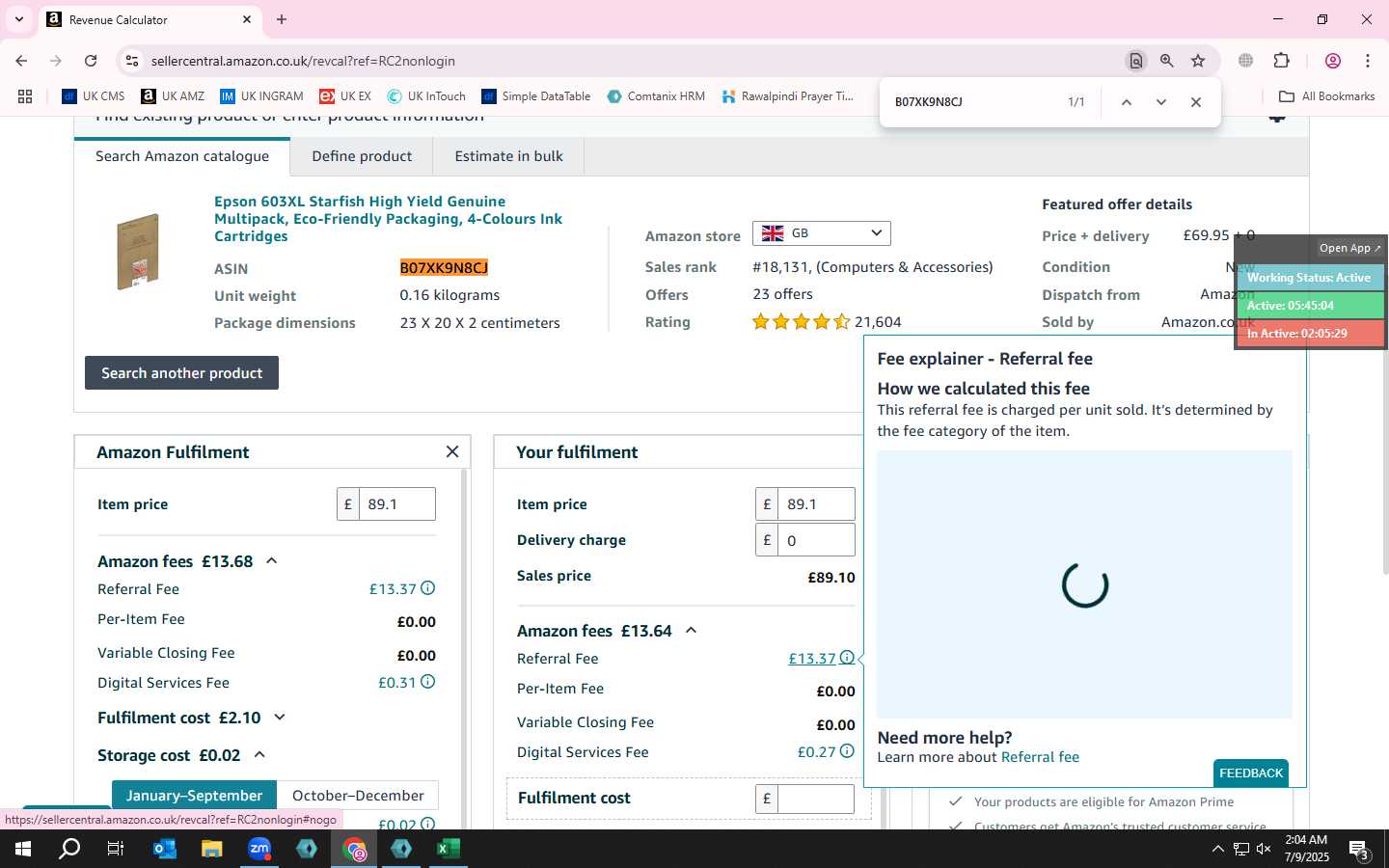Reload the Revenue Calculator page
Viewport: 1389px width, 868px height.
click(91, 61)
